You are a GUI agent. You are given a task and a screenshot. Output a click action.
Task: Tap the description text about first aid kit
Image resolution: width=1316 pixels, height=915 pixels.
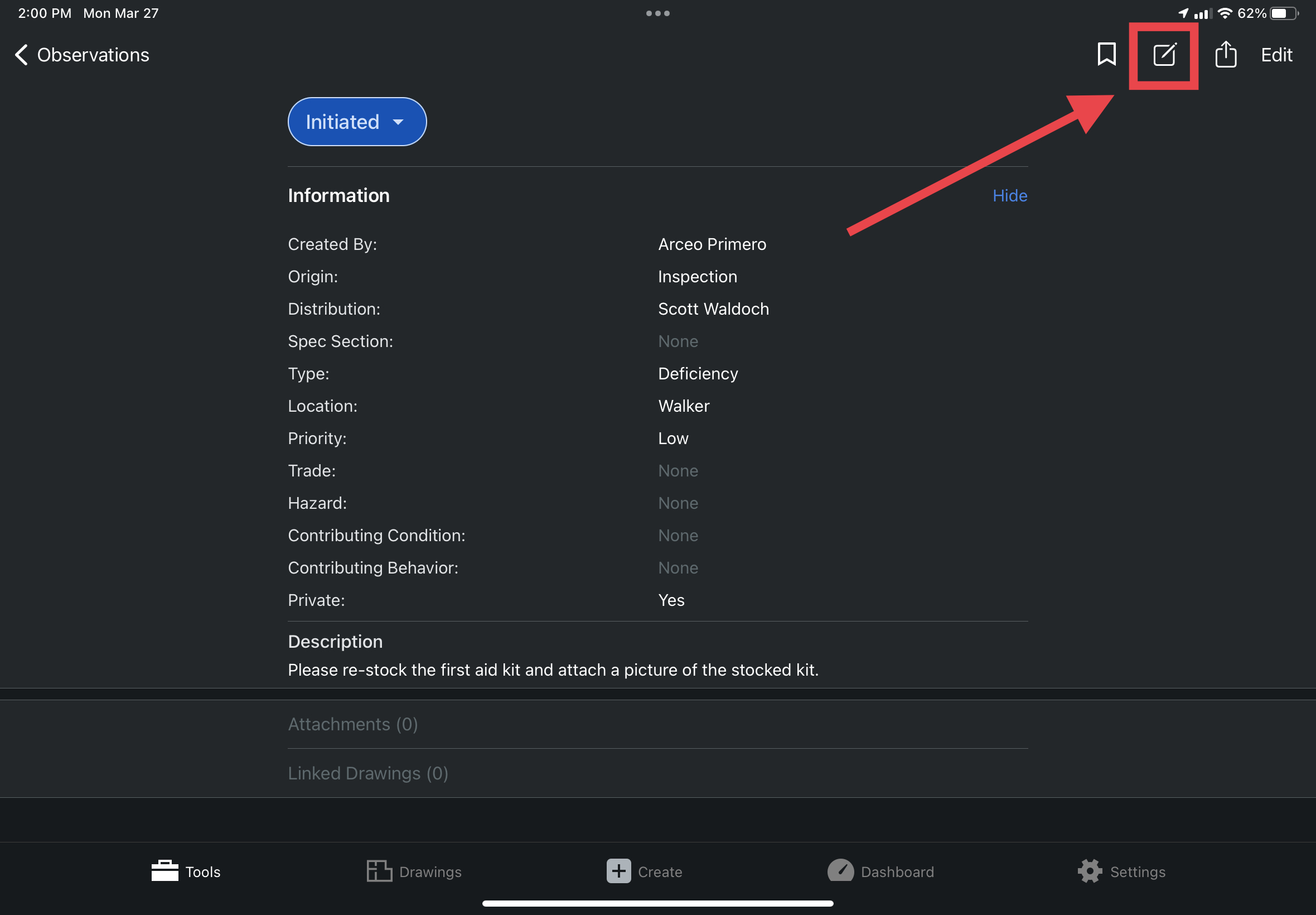pyautogui.click(x=553, y=670)
